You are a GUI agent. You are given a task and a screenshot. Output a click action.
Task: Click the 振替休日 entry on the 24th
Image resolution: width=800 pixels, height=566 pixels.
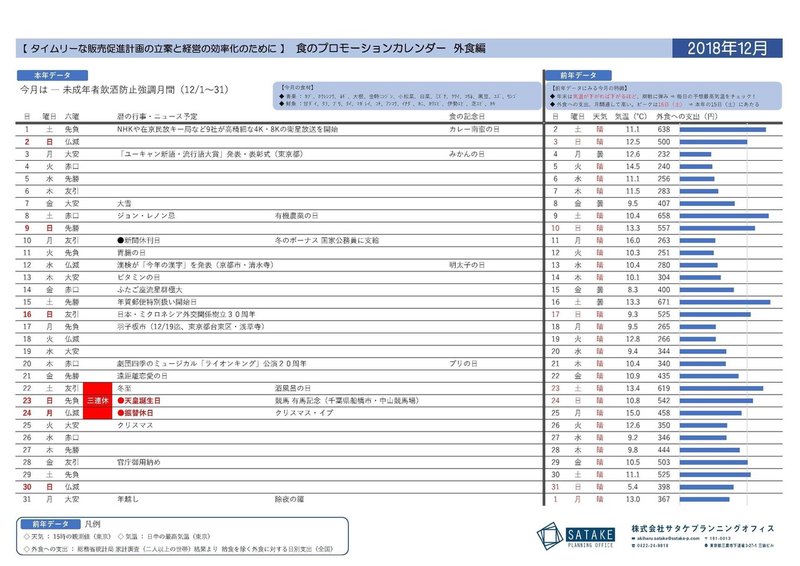(x=135, y=413)
